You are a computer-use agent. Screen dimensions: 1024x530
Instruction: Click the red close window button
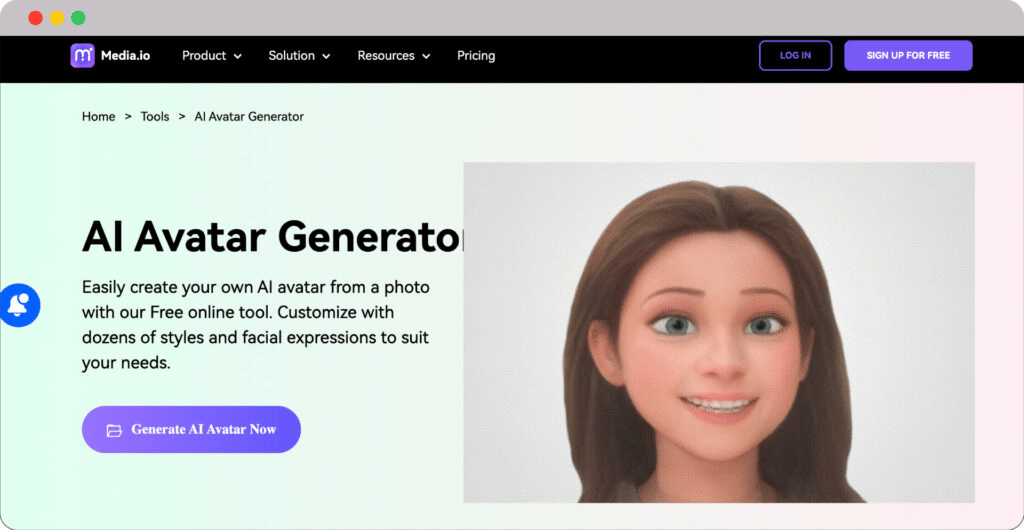coord(35,18)
